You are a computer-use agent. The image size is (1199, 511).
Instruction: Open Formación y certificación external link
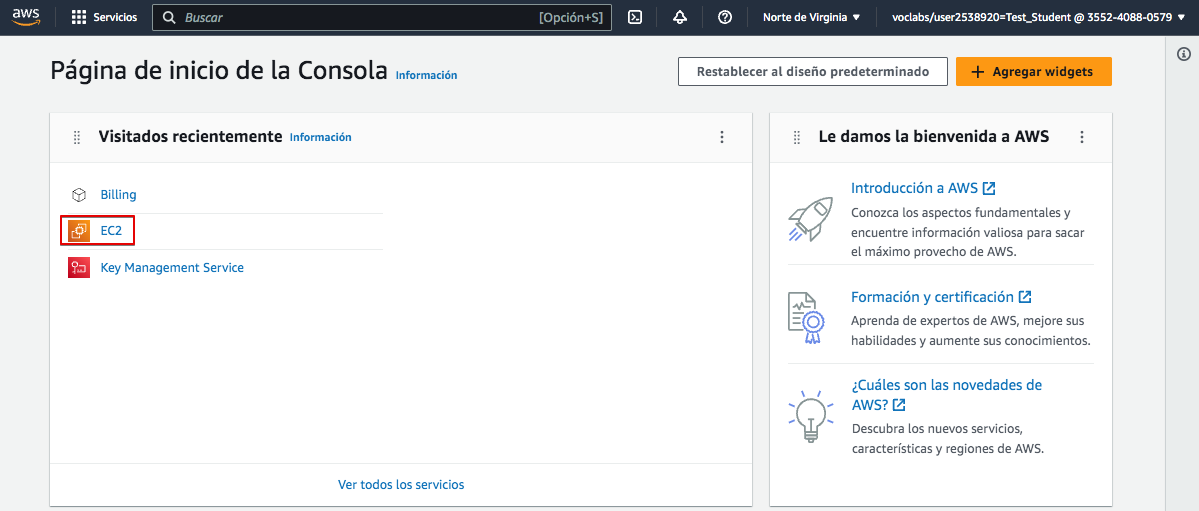coord(941,297)
